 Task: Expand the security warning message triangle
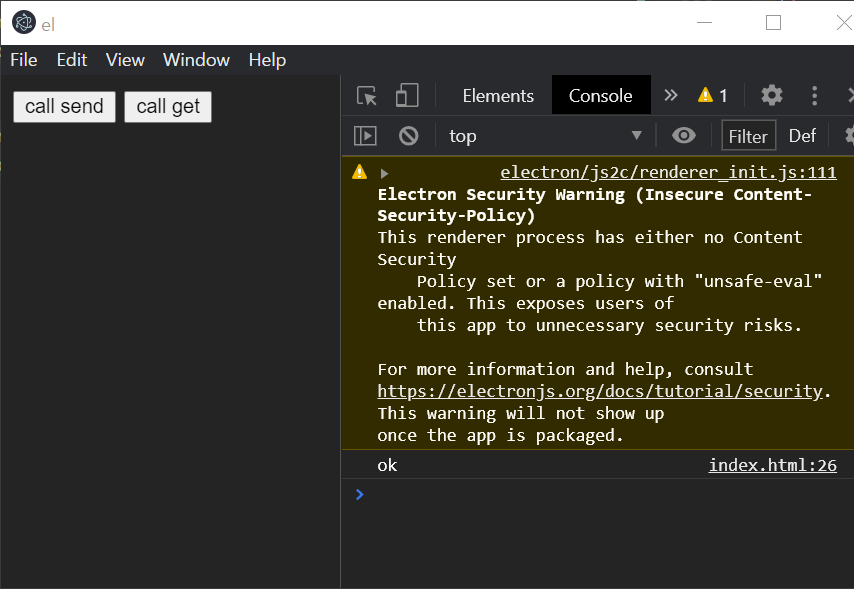click(384, 174)
